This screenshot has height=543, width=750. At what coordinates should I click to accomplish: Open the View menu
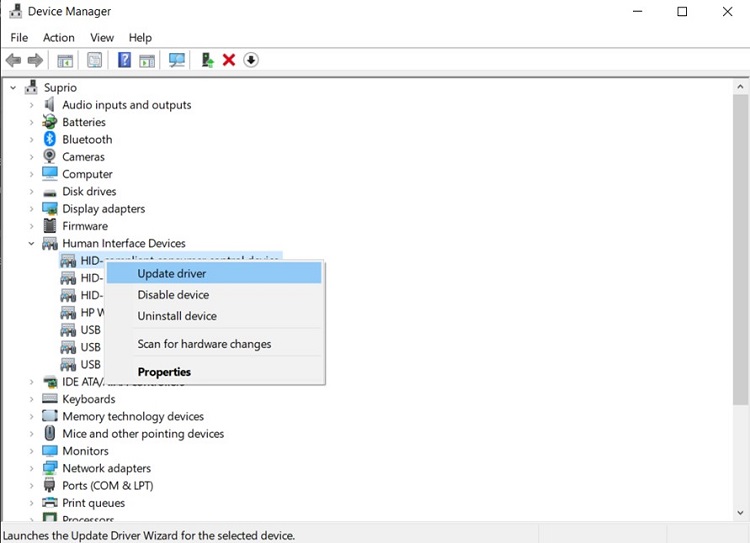[x=102, y=37]
